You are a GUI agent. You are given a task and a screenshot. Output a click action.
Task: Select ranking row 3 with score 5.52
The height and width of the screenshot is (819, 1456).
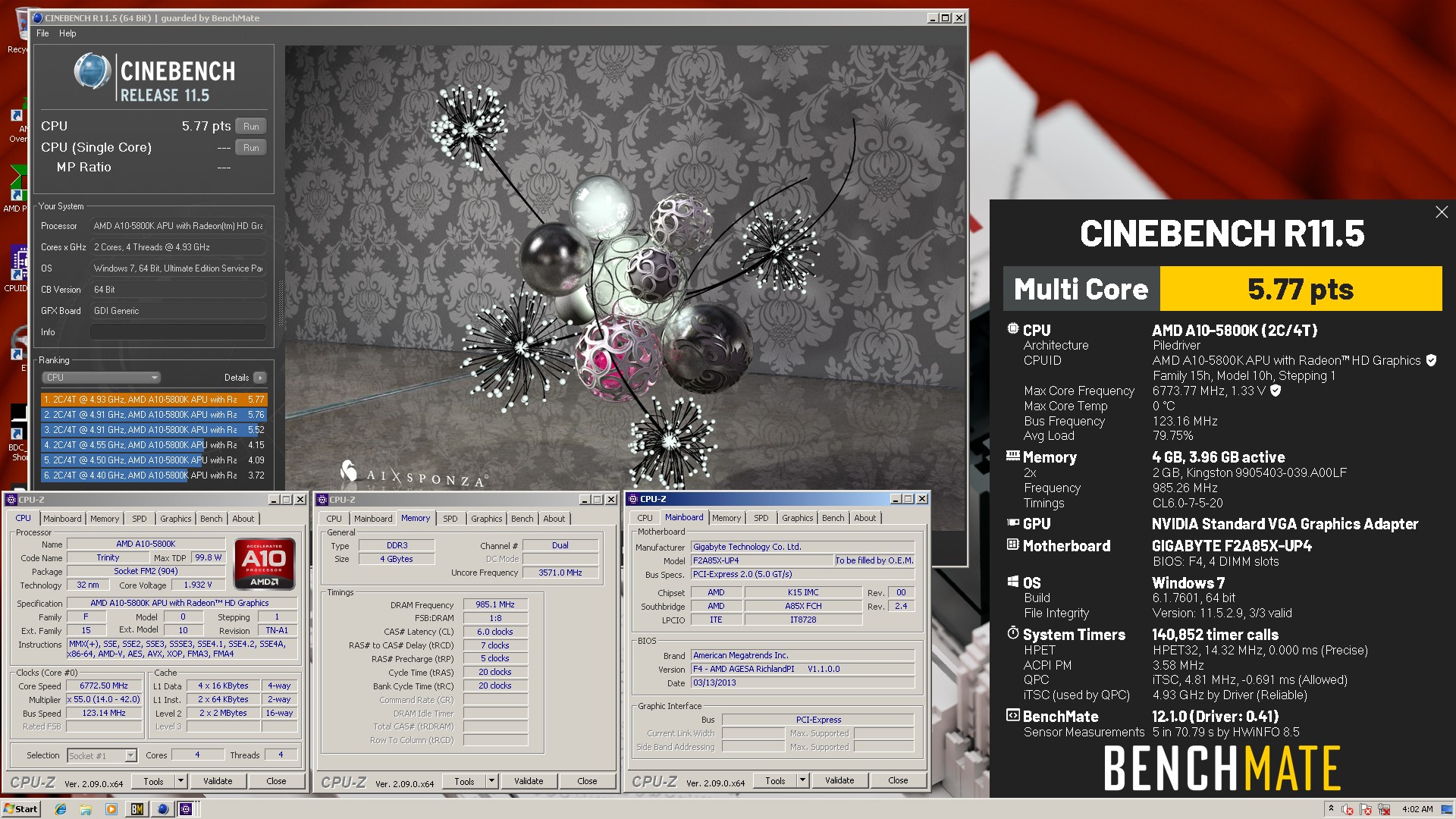click(x=154, y=430)
